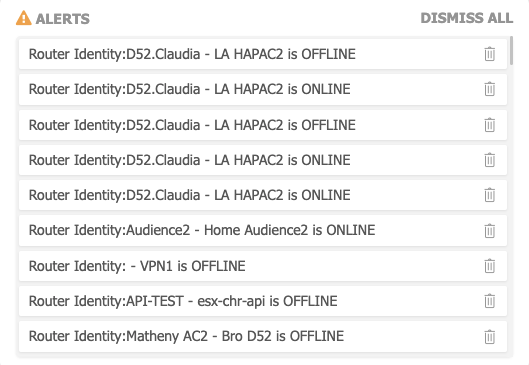Select the Audience2 Home Audience2 ONLINE row
This screenshot has width=529, height=365.
coord(263,230)
